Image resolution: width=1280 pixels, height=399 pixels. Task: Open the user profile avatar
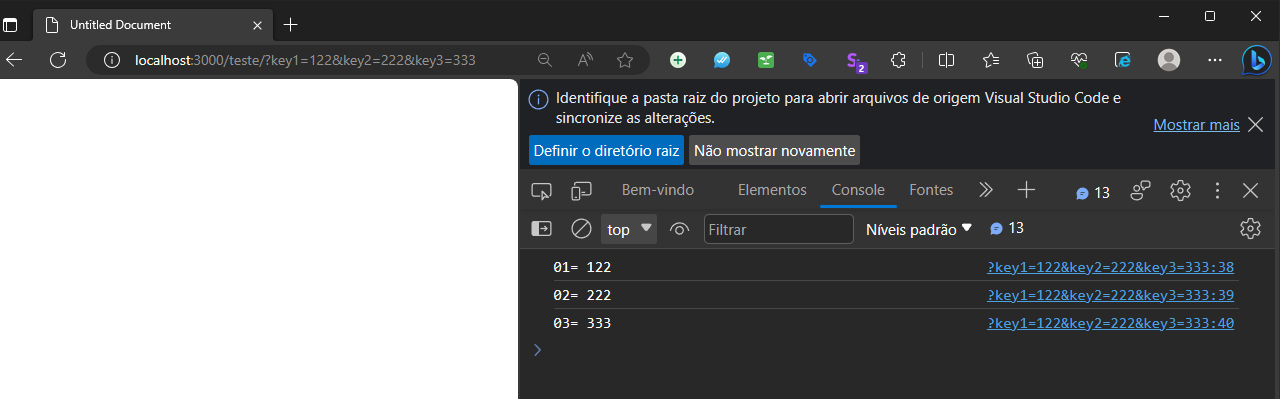point(1169,60)
